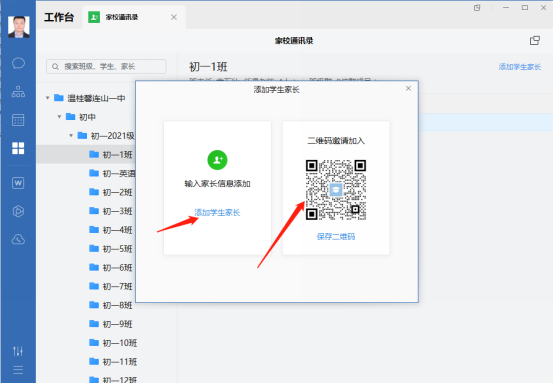Click the 初一5班 folder icon
Image resolution: width=554 pixels, height=383 pixels.
[94, 248]
